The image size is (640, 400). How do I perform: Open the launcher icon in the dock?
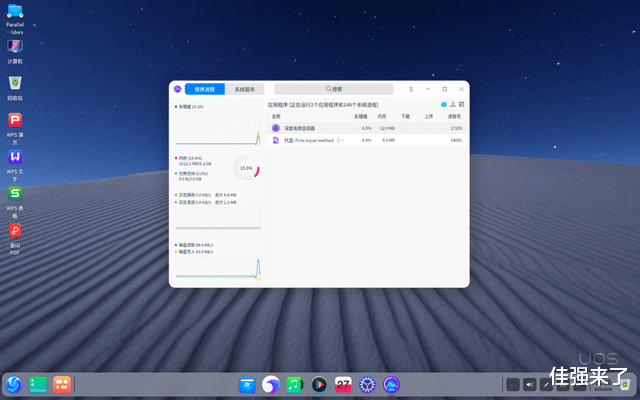click(14, 384)
